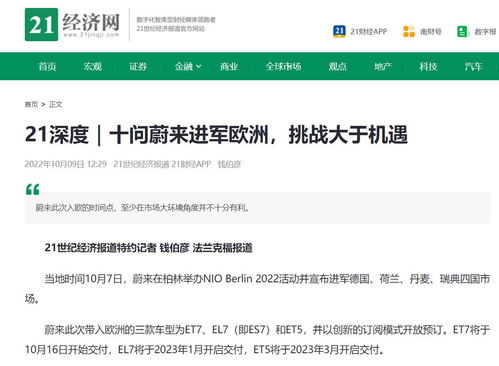The width and height of the screenshot is (499, 366).
Task: Go to the 汽车 section
Action: [473, 66]
